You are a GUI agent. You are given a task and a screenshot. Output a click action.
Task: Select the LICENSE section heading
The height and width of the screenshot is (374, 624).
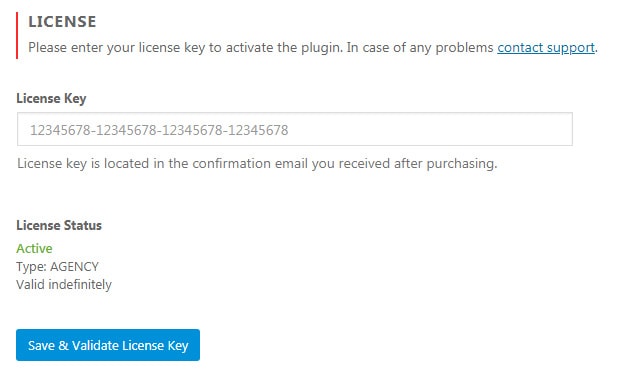point(62,21)
